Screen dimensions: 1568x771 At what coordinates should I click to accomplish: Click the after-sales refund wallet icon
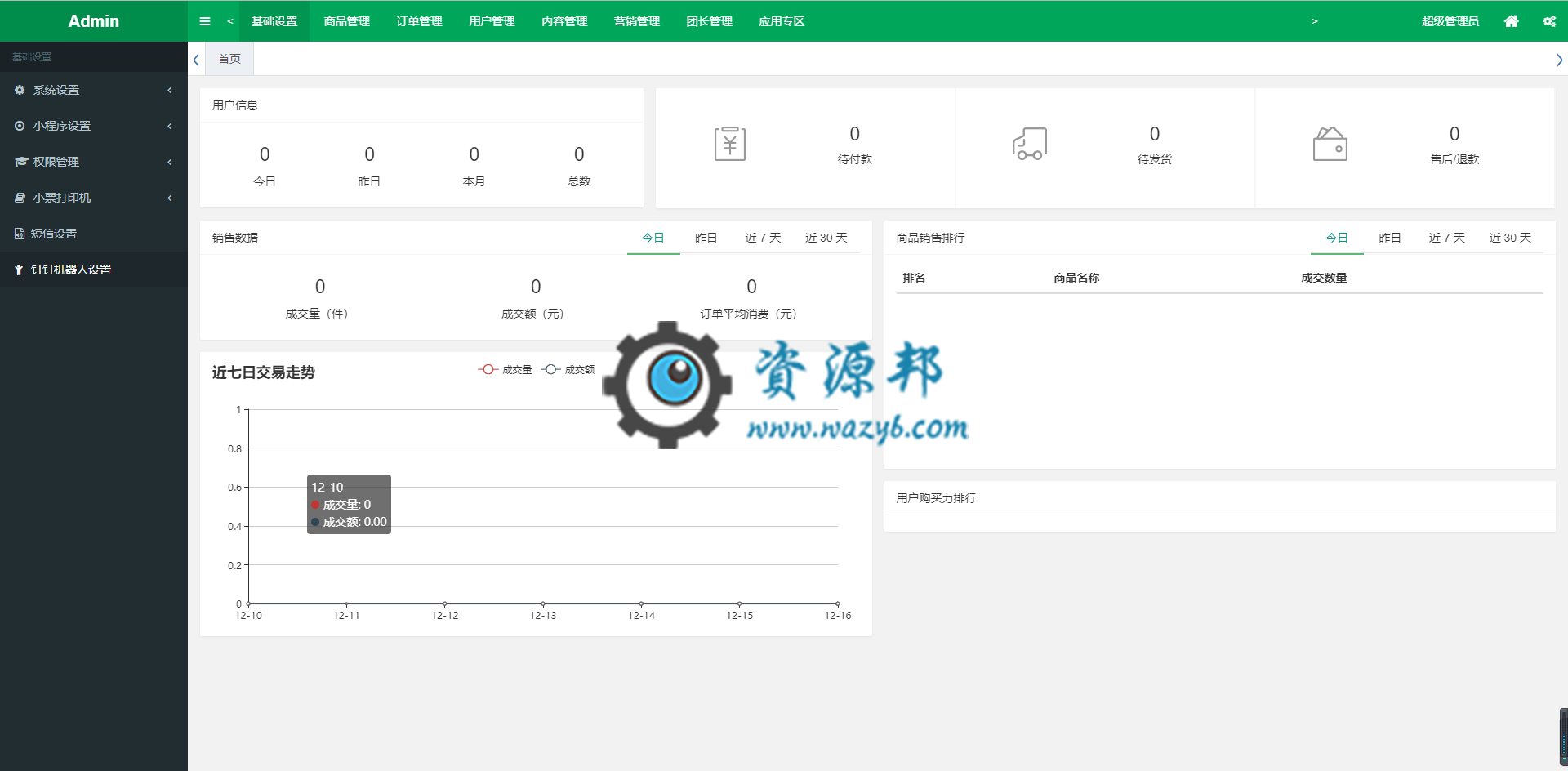point(1330,144)
